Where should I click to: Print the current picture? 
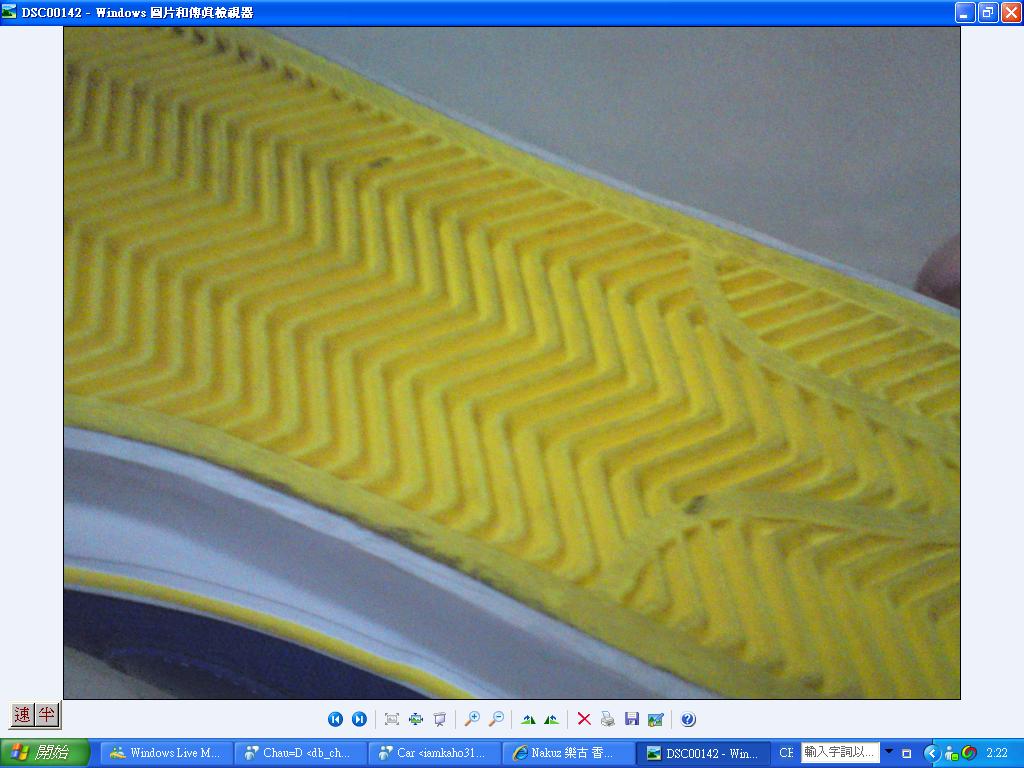point(607,719)
